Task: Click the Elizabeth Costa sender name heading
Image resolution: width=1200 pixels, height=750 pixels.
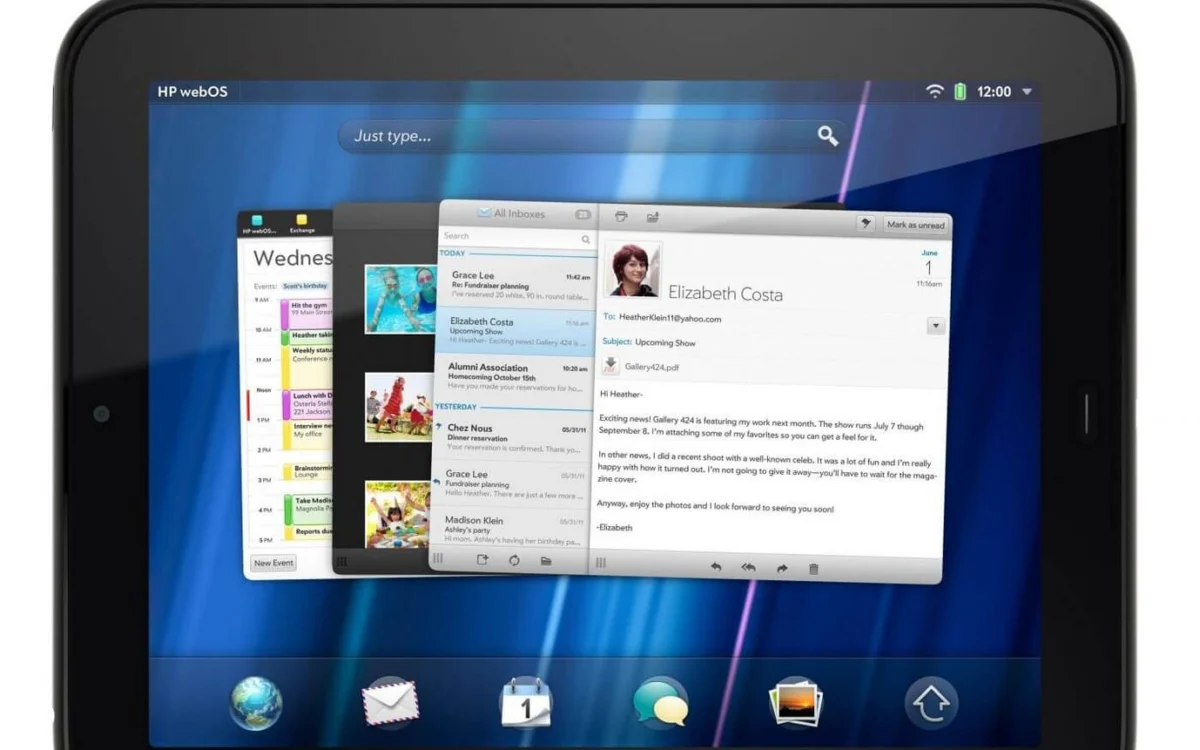Action: click(x=725, y=293)
